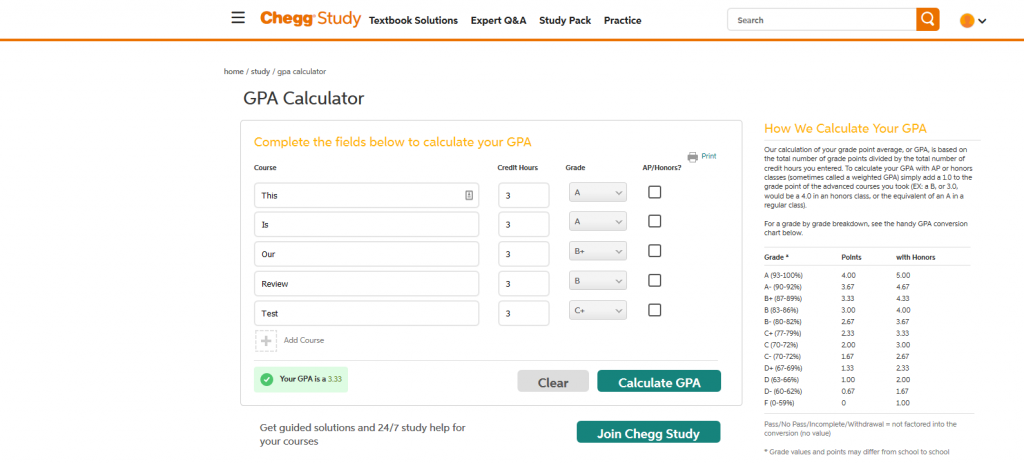Expand the grade dropdown showing C+
The width and height of the screenshot is (1024, 464).
pos(598,312)
